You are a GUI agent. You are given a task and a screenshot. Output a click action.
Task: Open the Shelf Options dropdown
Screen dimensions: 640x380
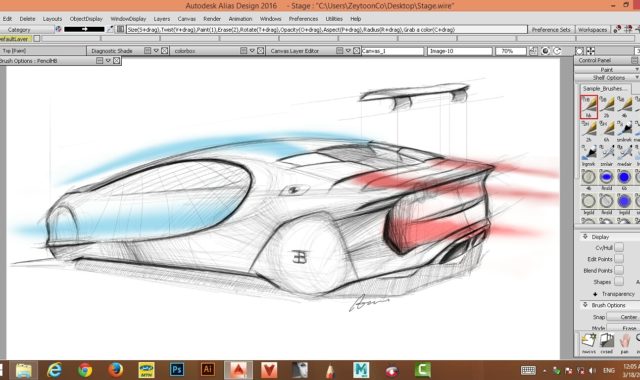click(x=608, y=78)
